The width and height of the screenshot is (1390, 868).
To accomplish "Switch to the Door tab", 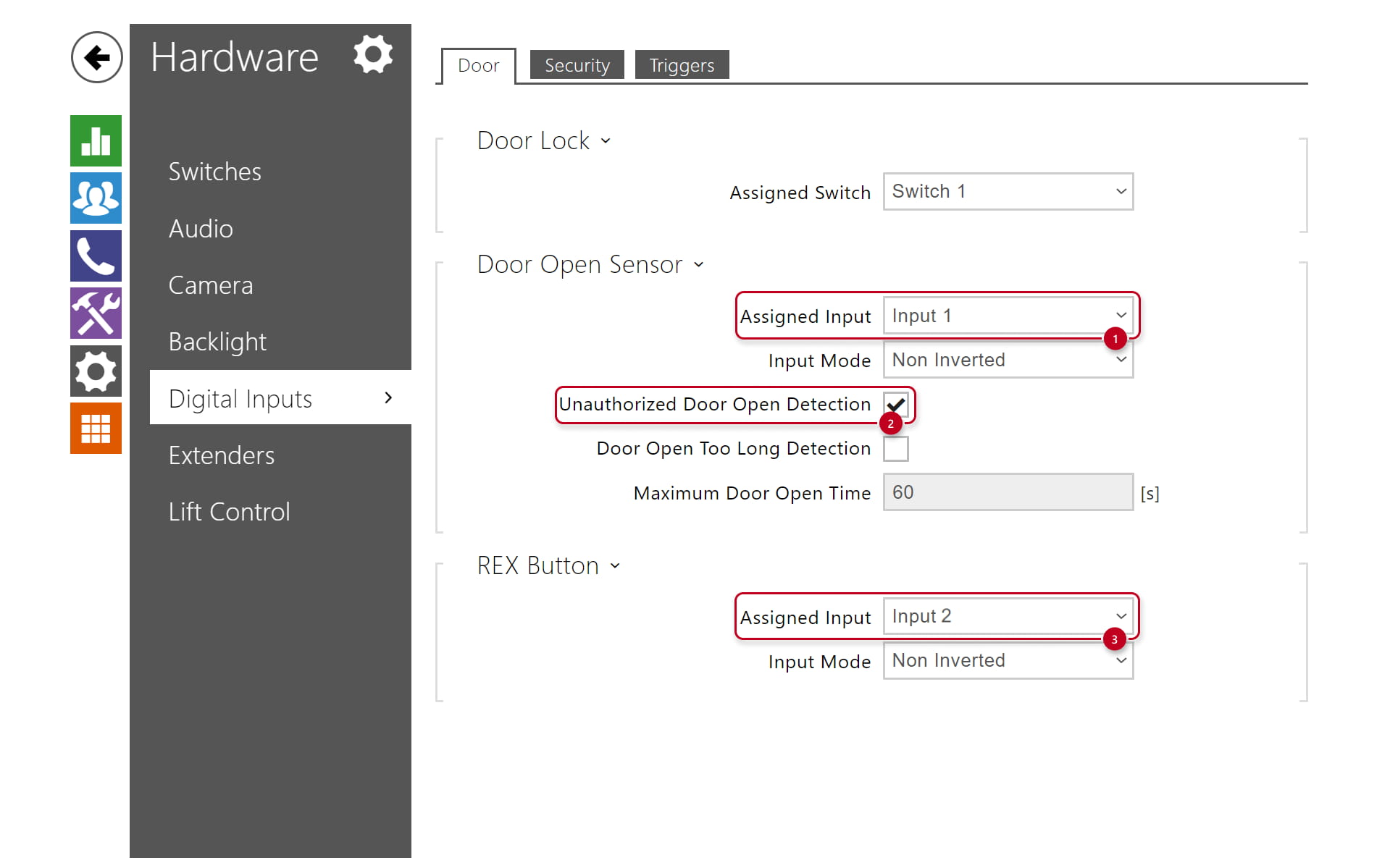I will click(478, 66).
